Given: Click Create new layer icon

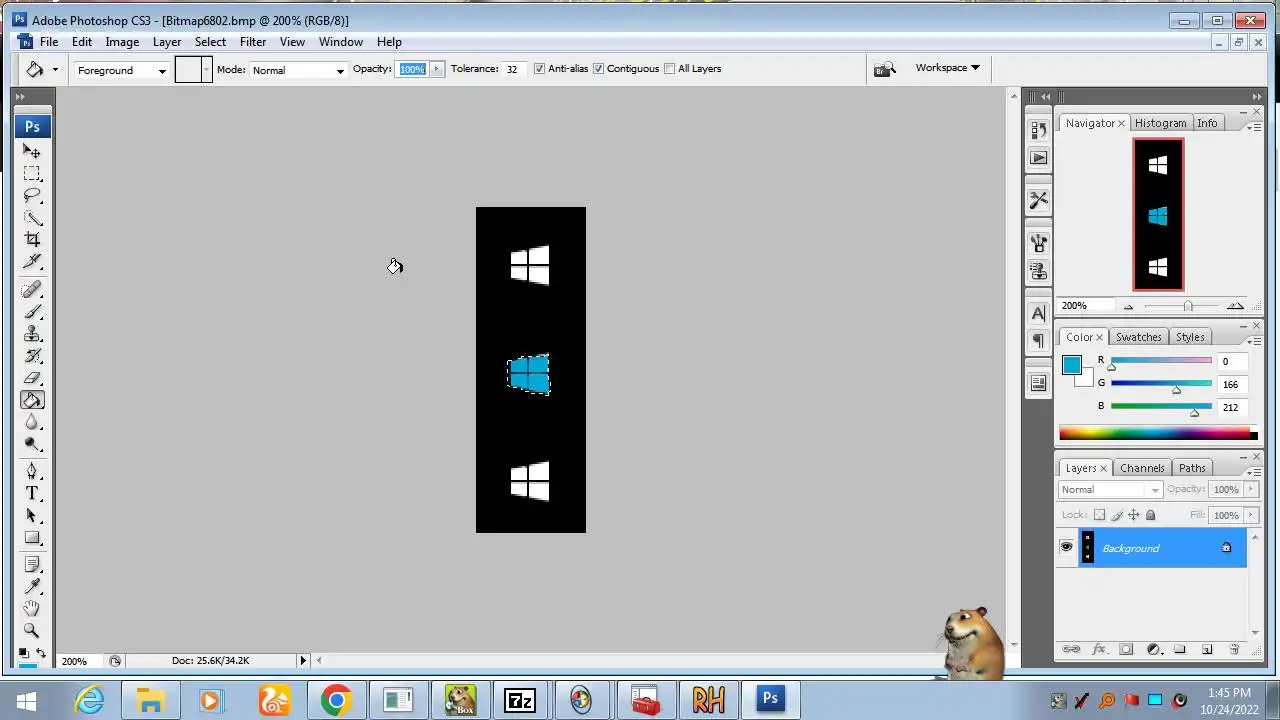Looking at the screenshot, I should point(1207,649).
